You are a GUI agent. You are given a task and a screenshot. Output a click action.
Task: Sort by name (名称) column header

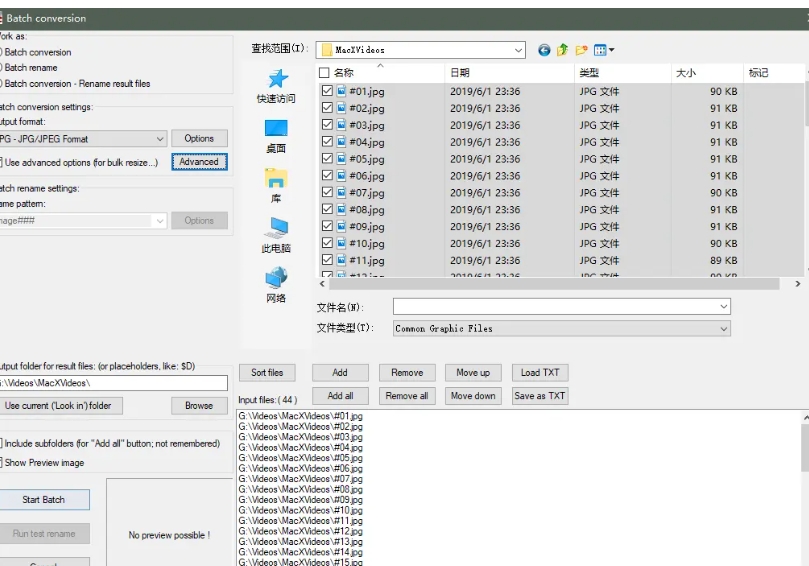click(344, 73)
